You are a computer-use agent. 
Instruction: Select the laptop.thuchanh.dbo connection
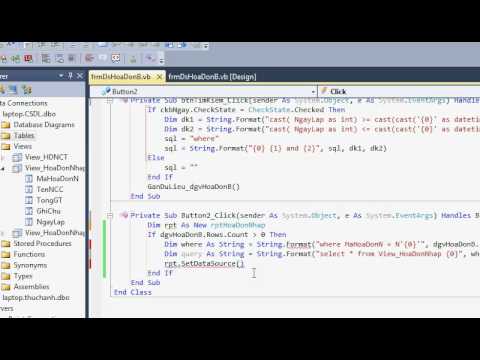(x=36, y=297)
